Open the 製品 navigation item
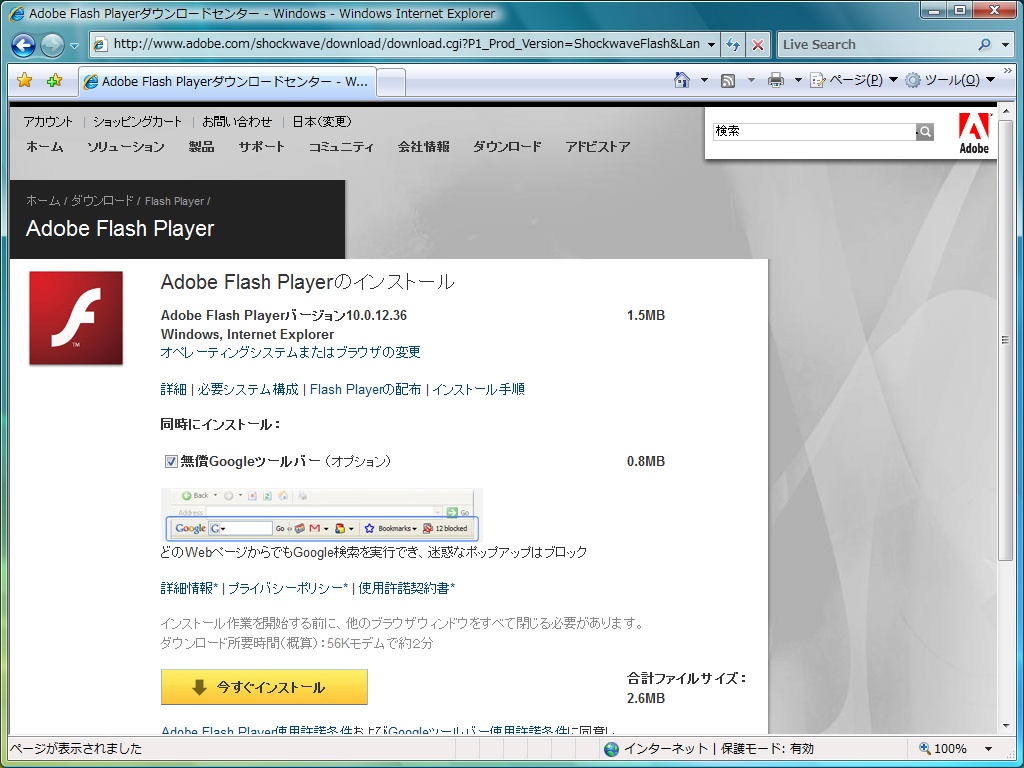1024x768 pixels. point(201,147)
